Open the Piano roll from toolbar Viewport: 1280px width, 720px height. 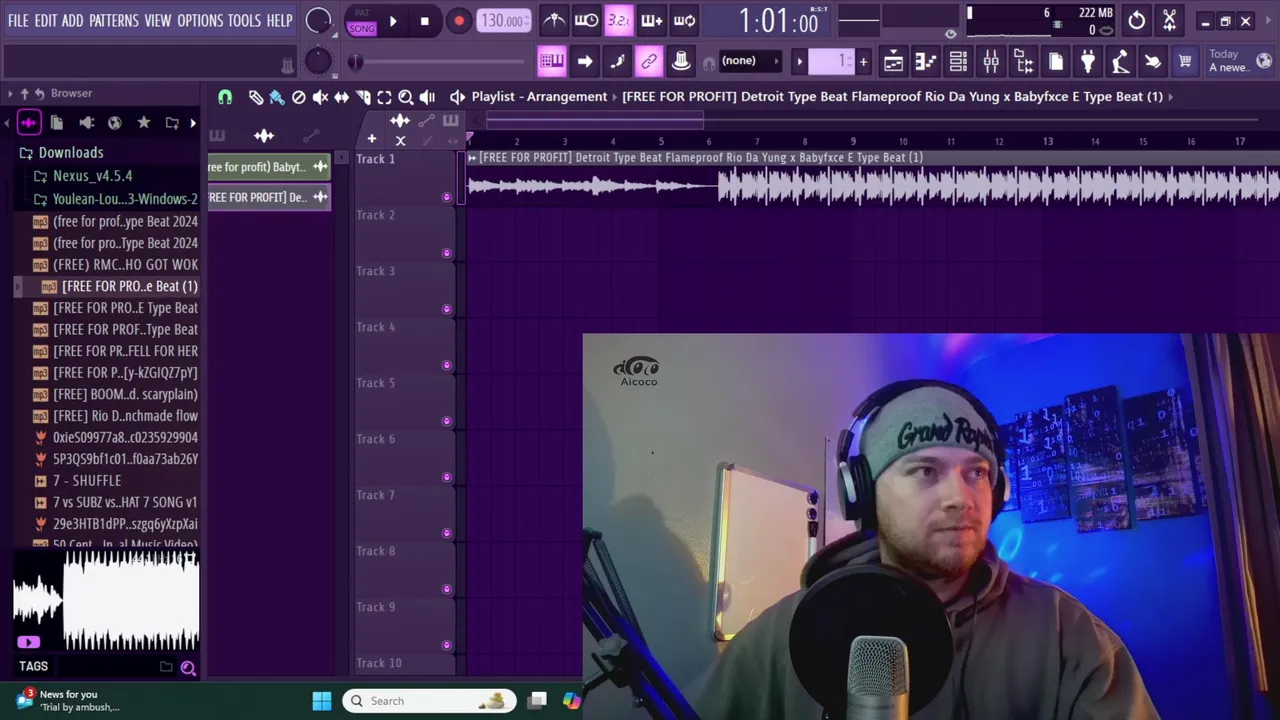[x=925, y=62]
